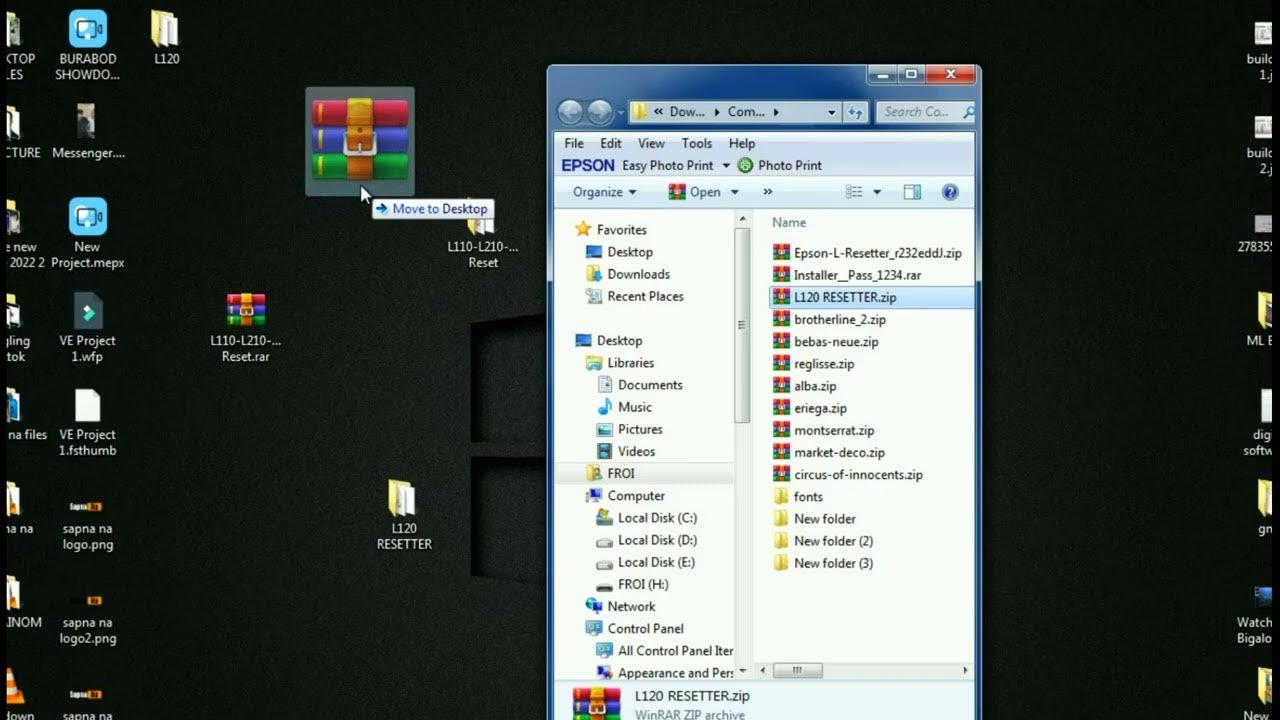Select Installer__Pass_1234.rar archive icon
This screenshot has width=1280, height=720.
click(x=781, y=275)
